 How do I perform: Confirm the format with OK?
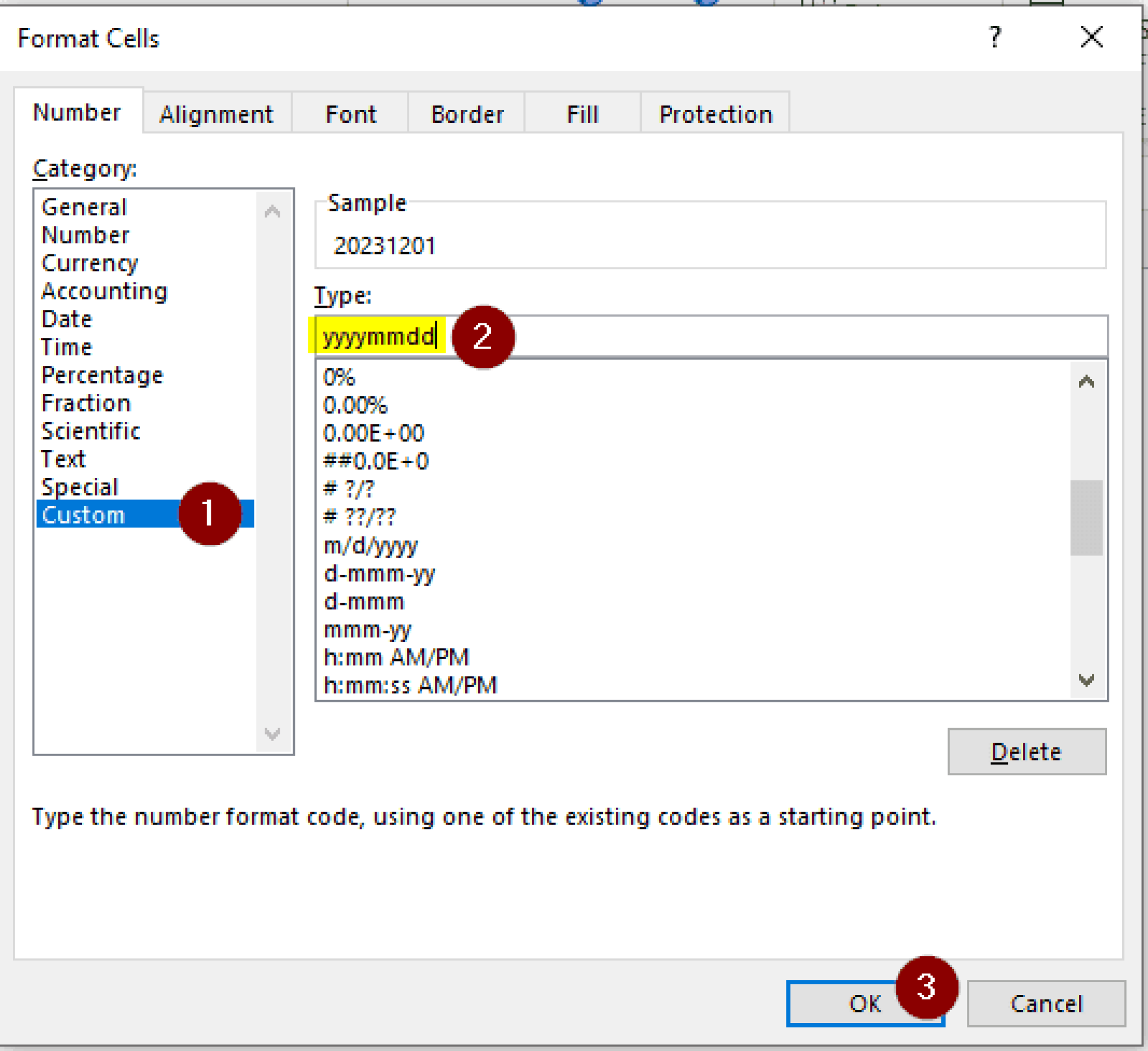click(864, 1004)
